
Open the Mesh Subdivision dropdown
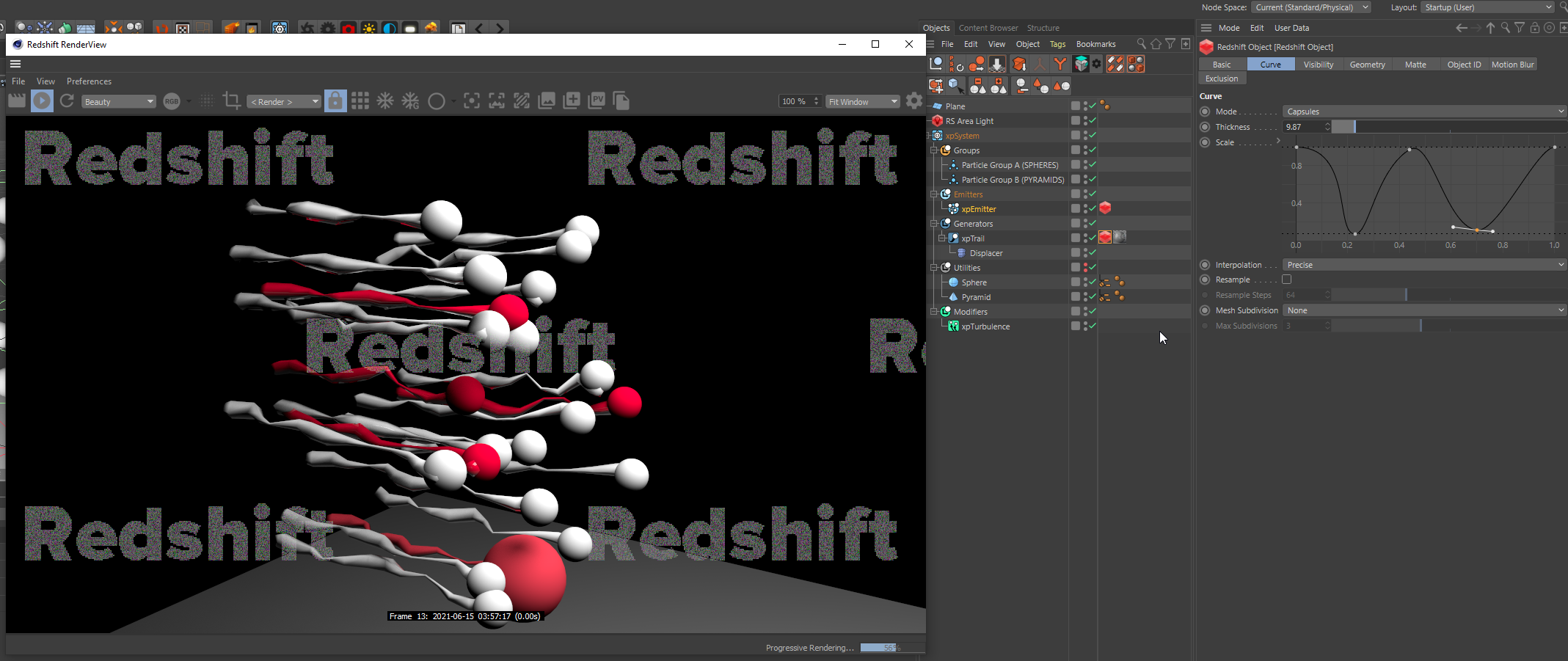tap(1425, 310)
